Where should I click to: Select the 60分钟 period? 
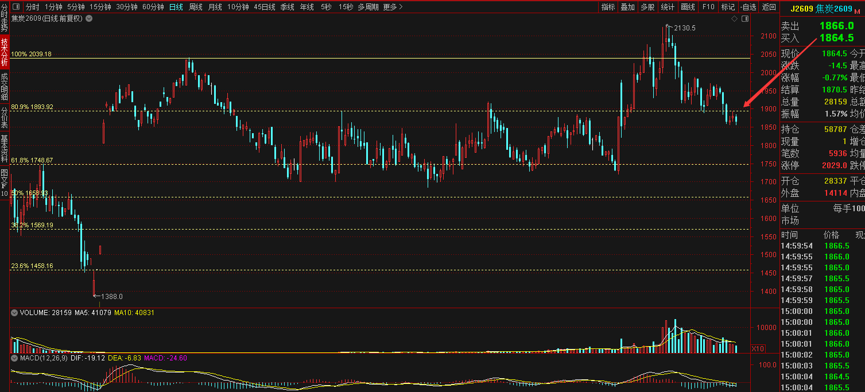point(153,7)
